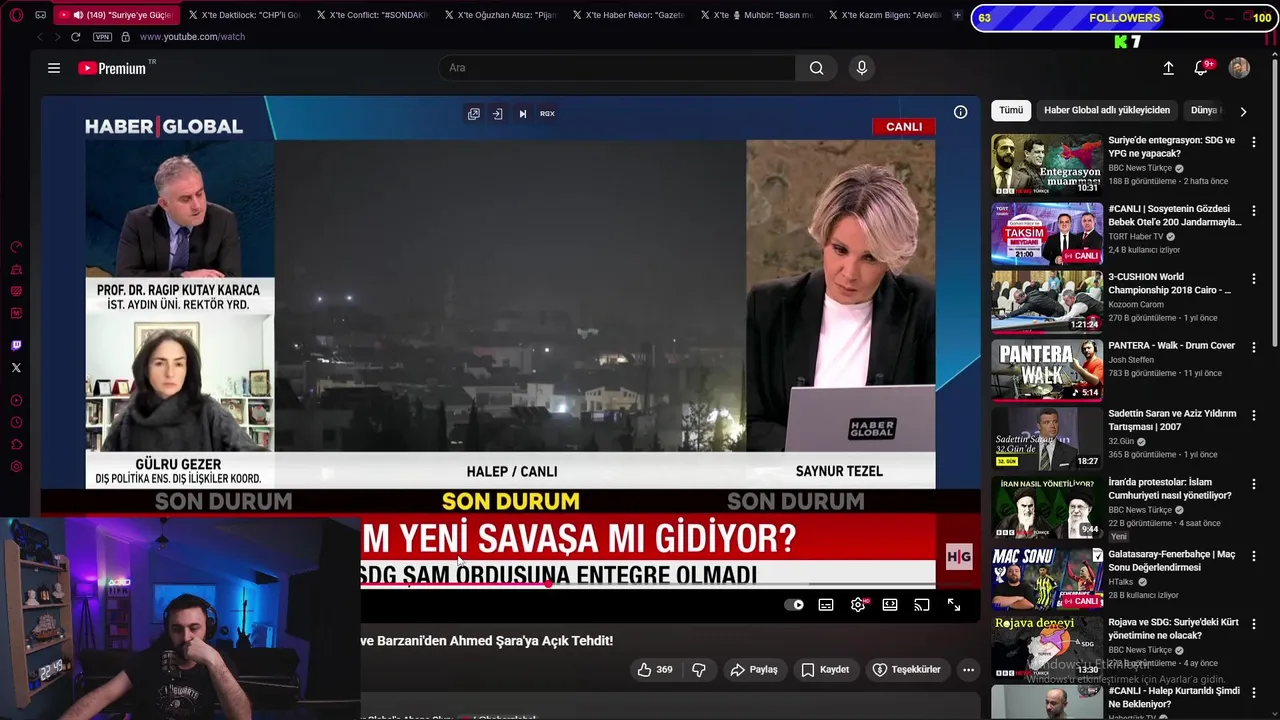Switch to theater mode
This screenshot has height=720, width=1280.
pos(890,605)
